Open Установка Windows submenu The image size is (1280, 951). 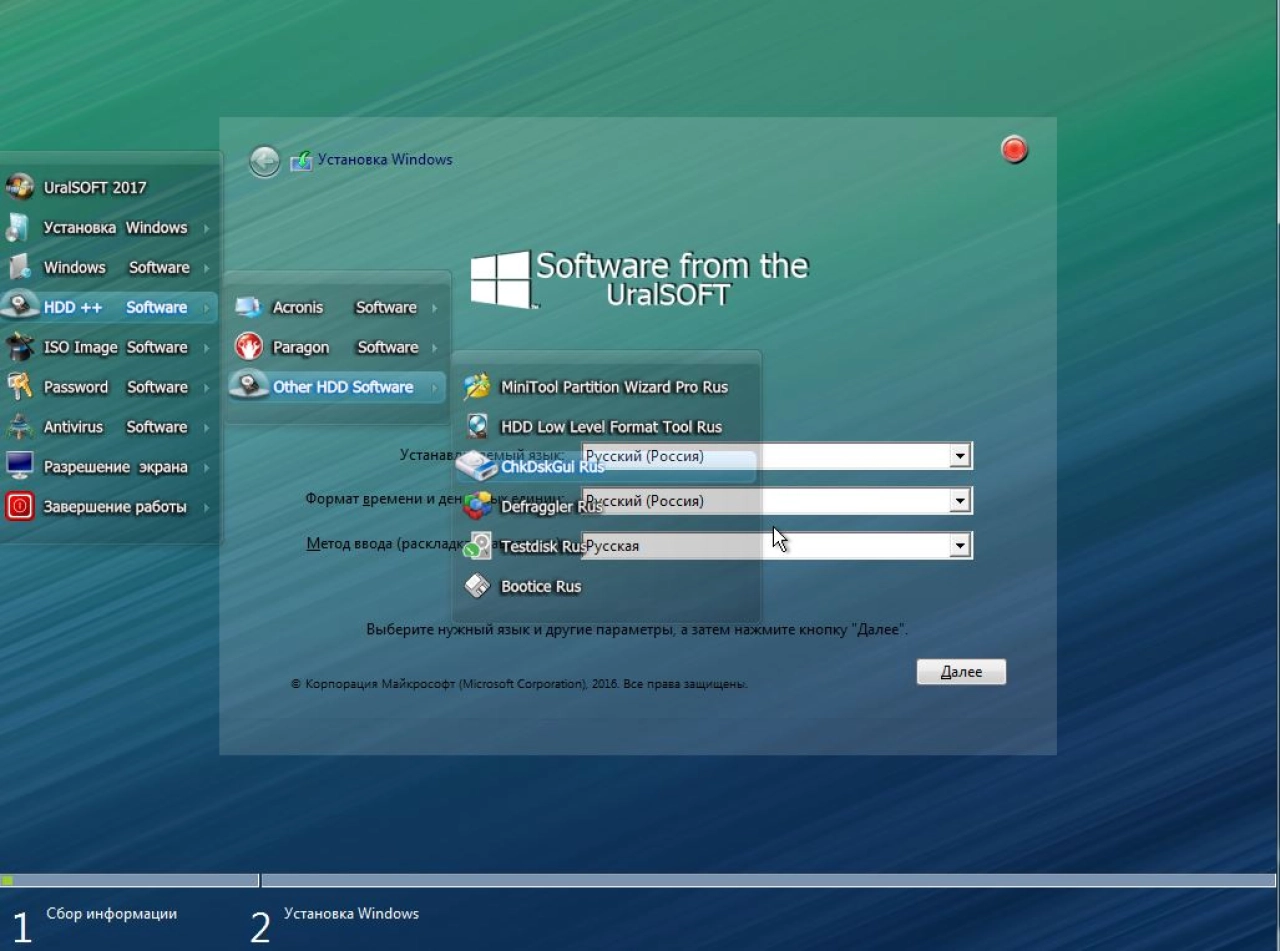110,227
